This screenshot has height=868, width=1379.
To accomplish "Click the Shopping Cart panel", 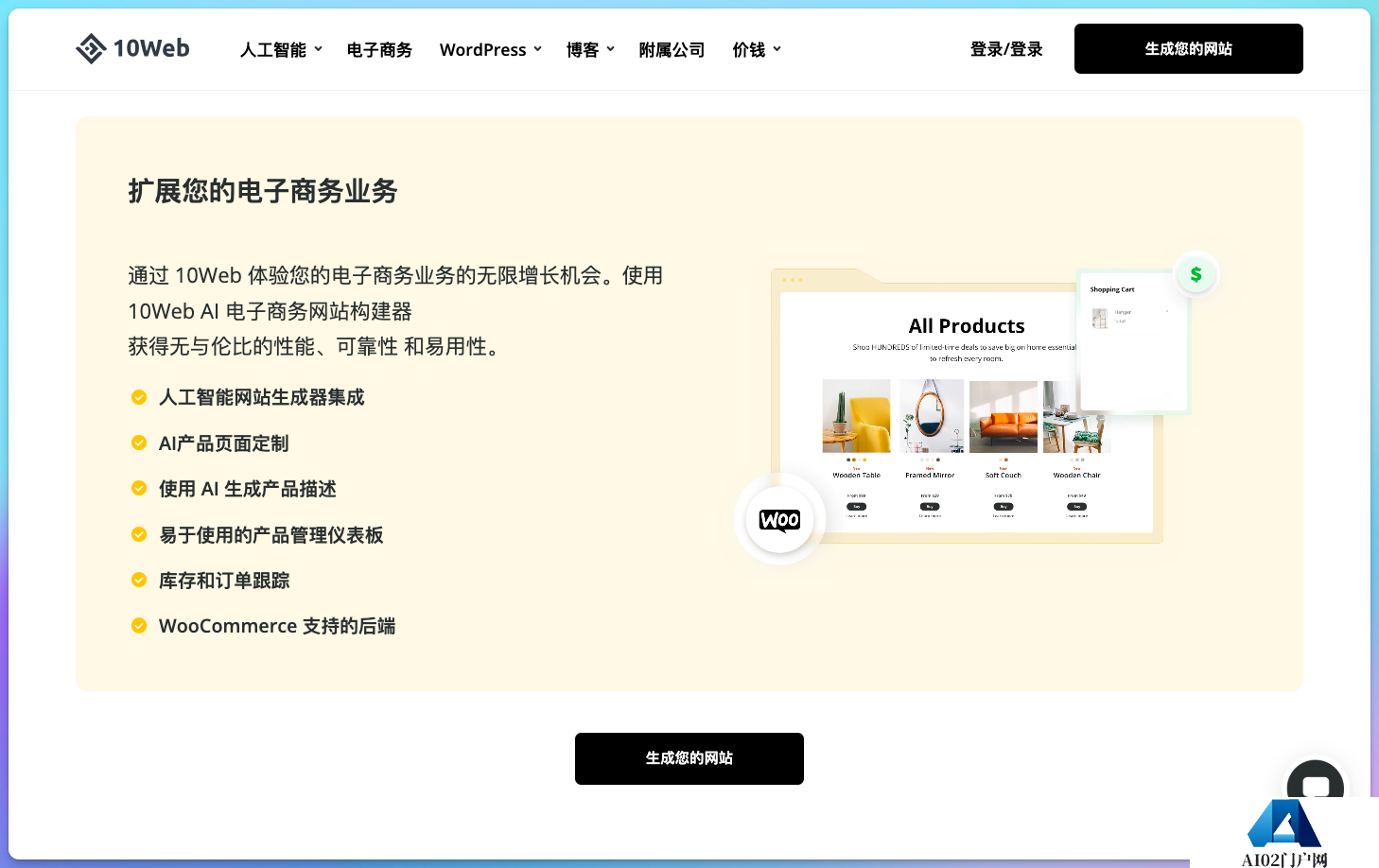I will (1133, 342).
